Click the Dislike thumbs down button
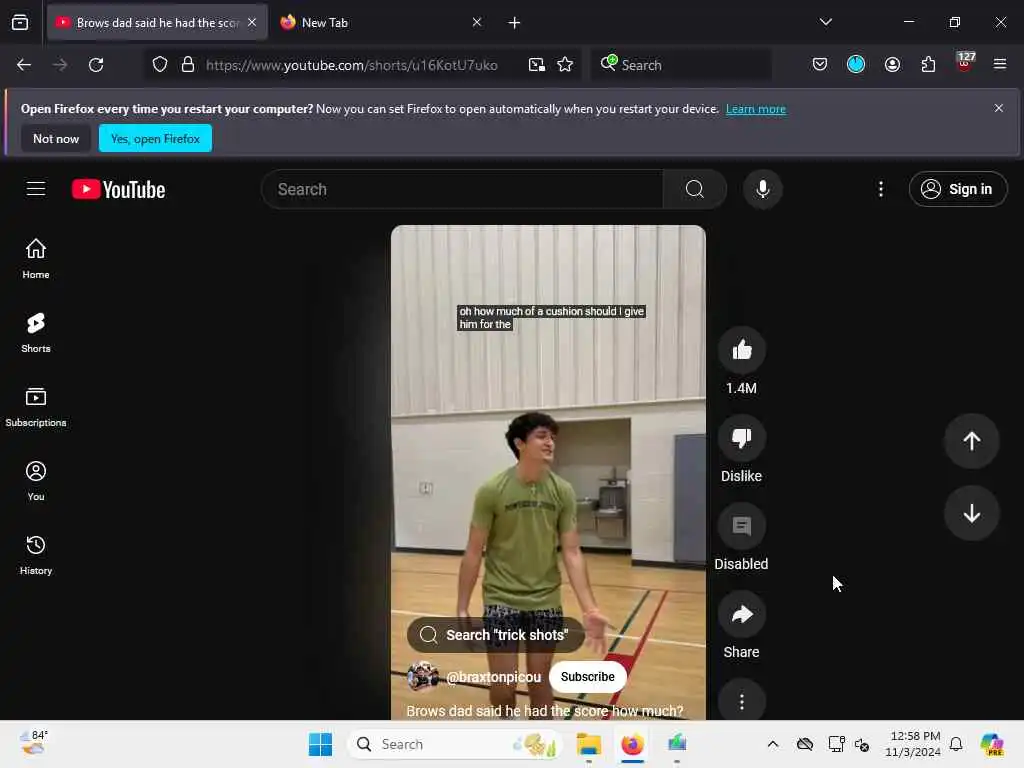 [x=741, y=438]
